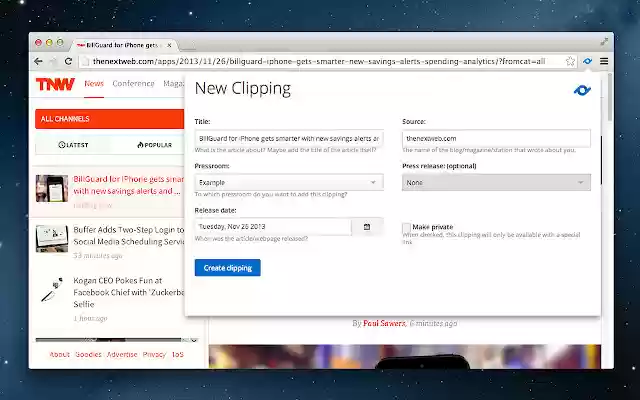The height and width of the screenshot is (400, 640).
Task: Switch to the LATEST tab
Action: click(73, 145)
